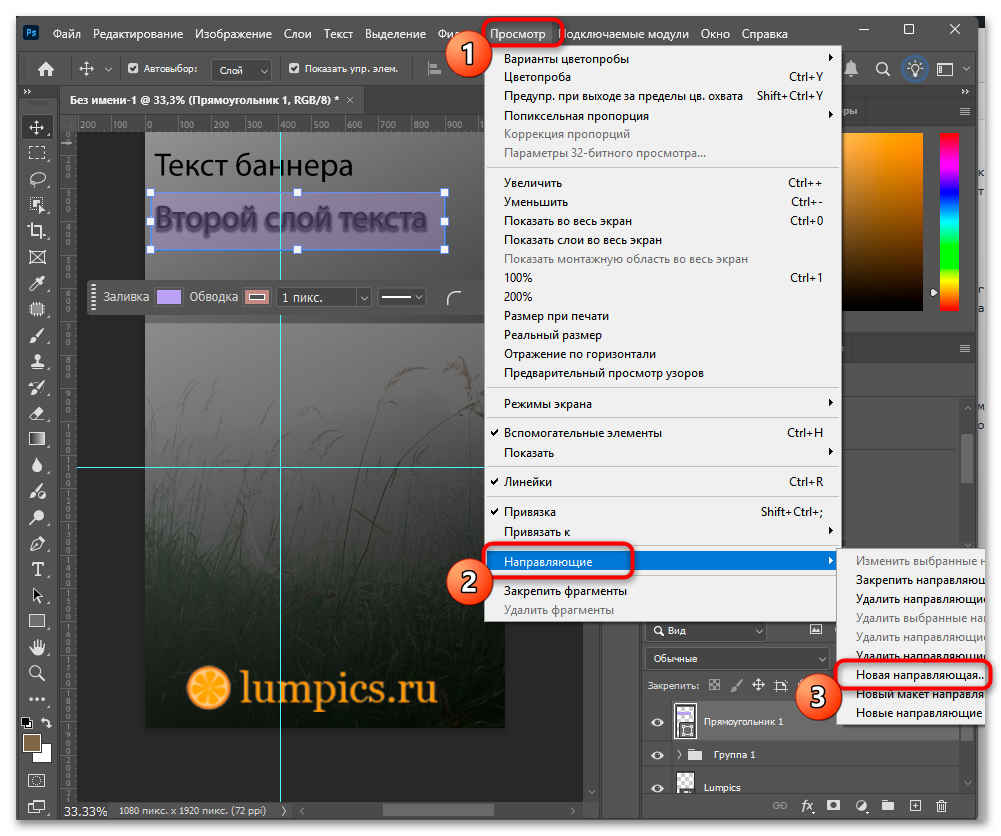This screenshot has width=1001, height=836.
Task: Toggle the Автовыбор checkbox
Action: pyautogui.click(x=133, y=68)
